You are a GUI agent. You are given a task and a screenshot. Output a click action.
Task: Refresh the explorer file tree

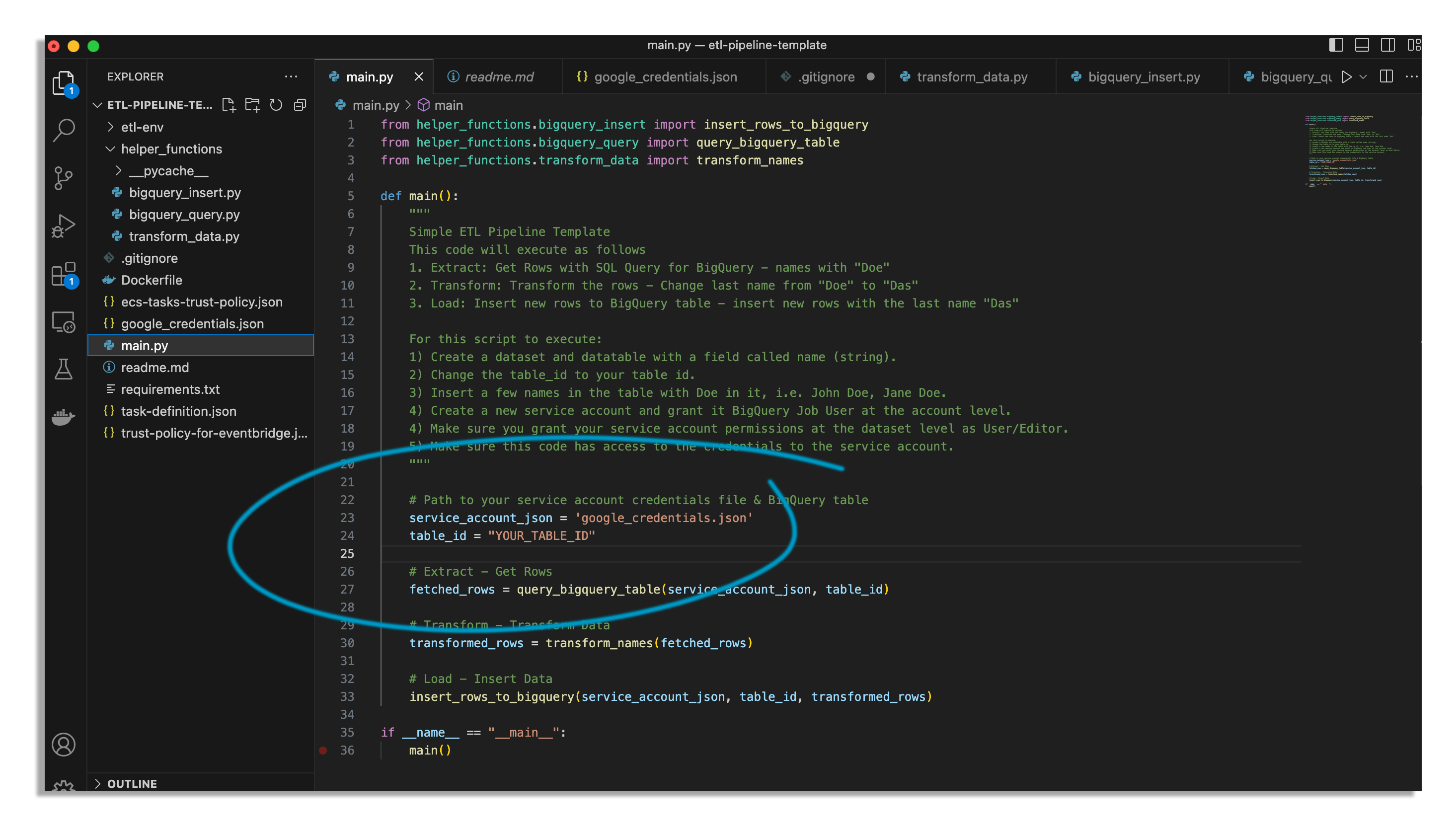click(x=276, y=105)
